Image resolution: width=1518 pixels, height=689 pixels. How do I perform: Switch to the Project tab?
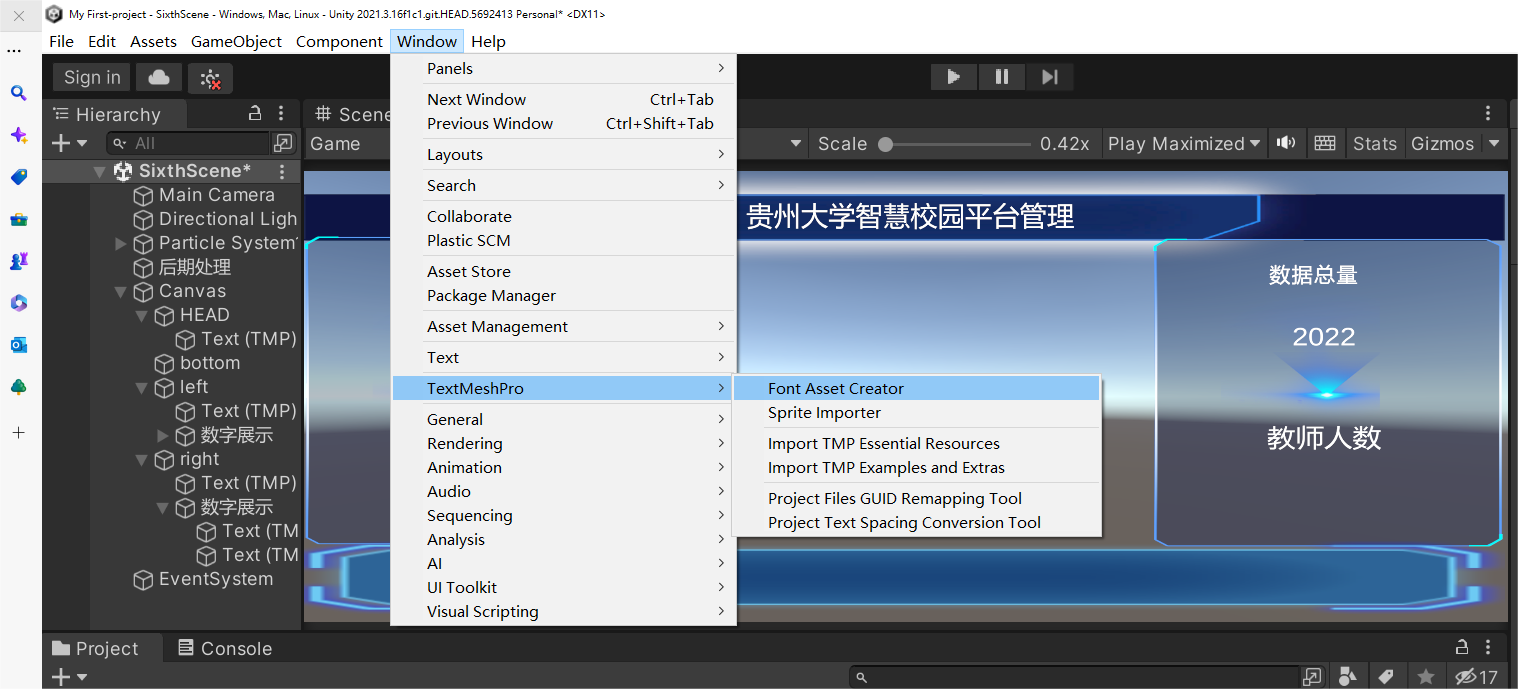pos(95,648)
